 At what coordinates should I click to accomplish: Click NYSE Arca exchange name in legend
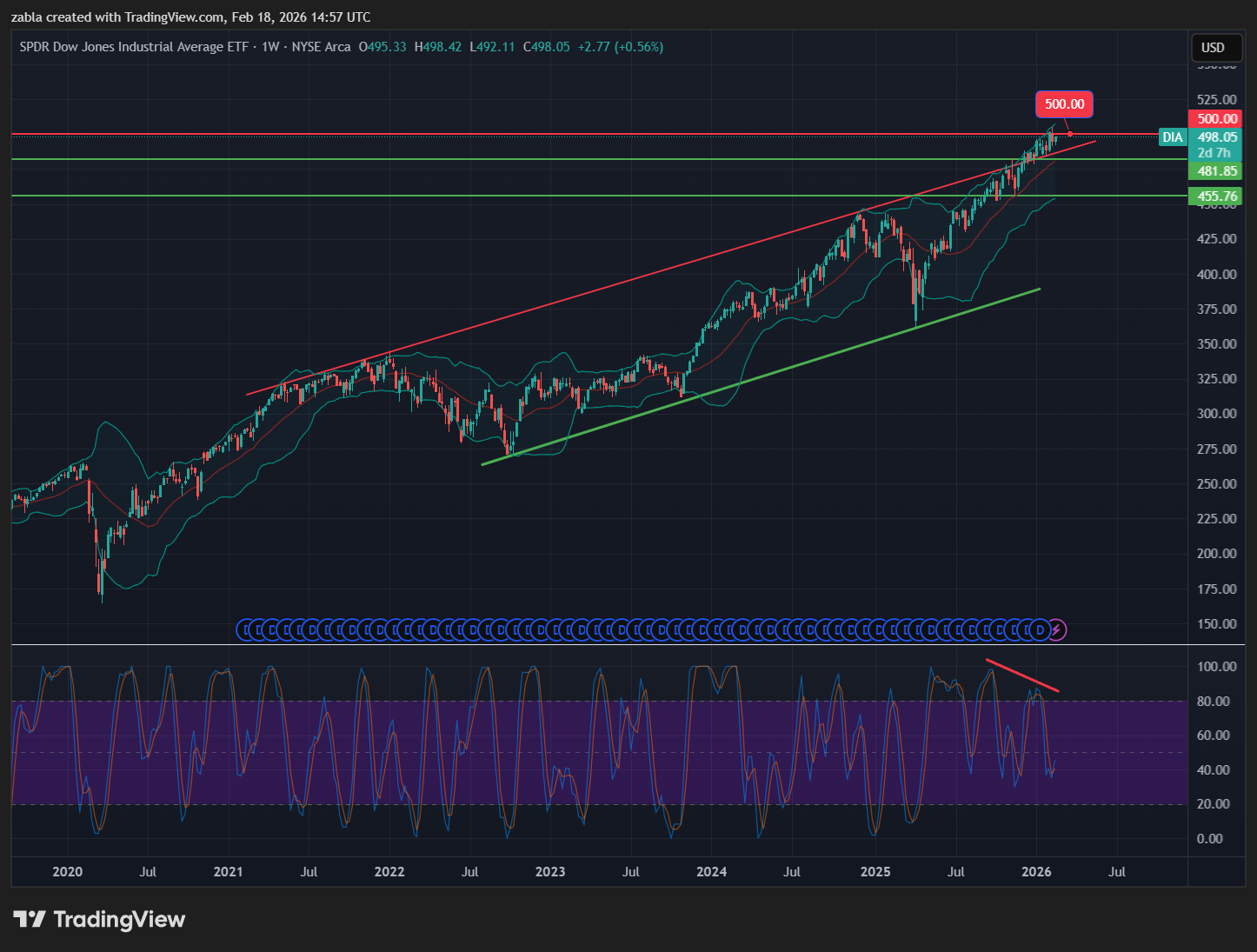tap(321, 47)
